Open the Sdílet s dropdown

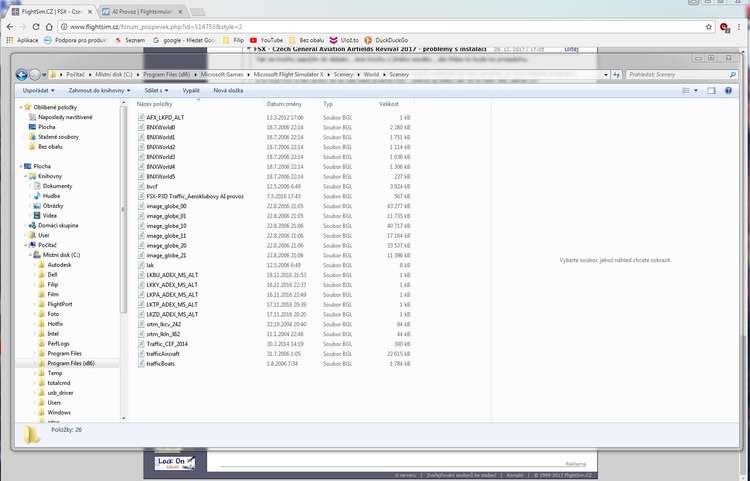pos(156,90)
